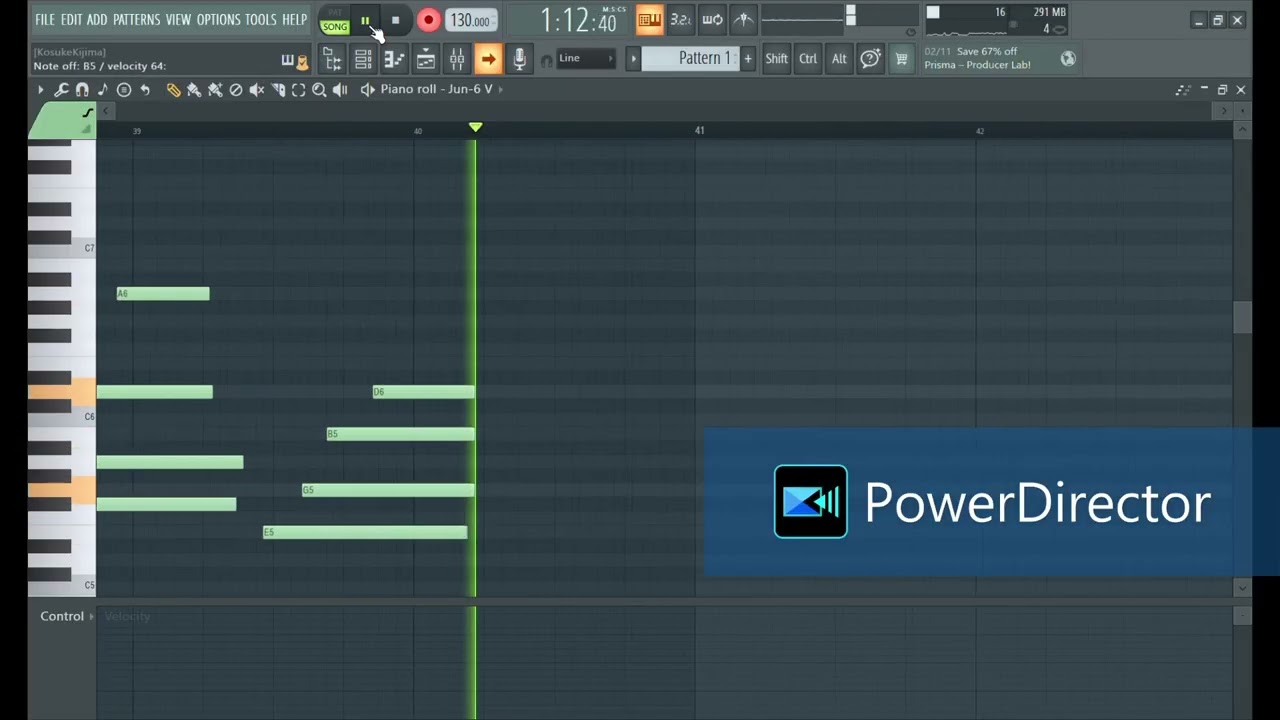Click the bar 41 timeline marker
Viewport: 1280px width, 720px height.
click(x=700, y=130)
